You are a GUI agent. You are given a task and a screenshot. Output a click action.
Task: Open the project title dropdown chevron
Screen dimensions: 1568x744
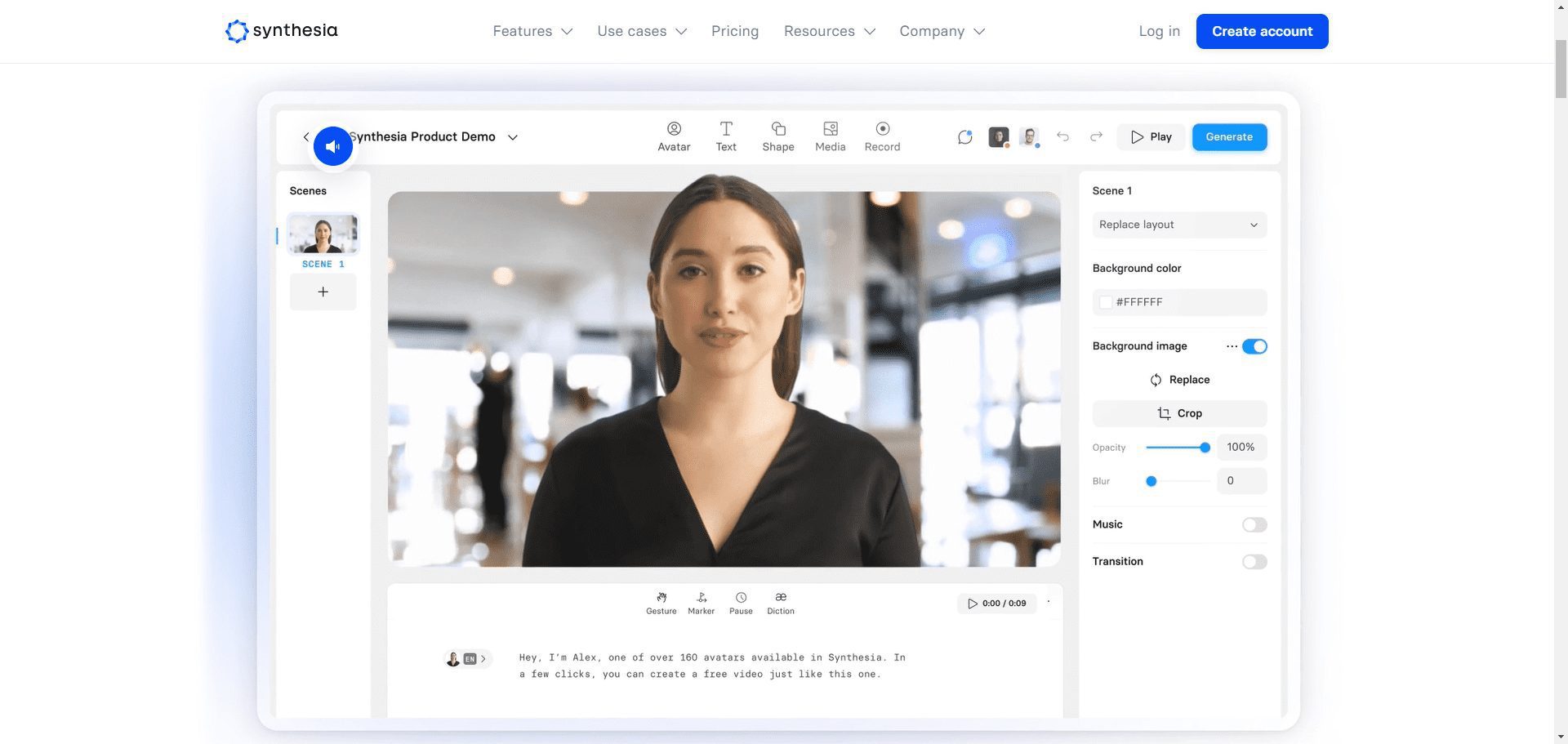coord(513,137)
